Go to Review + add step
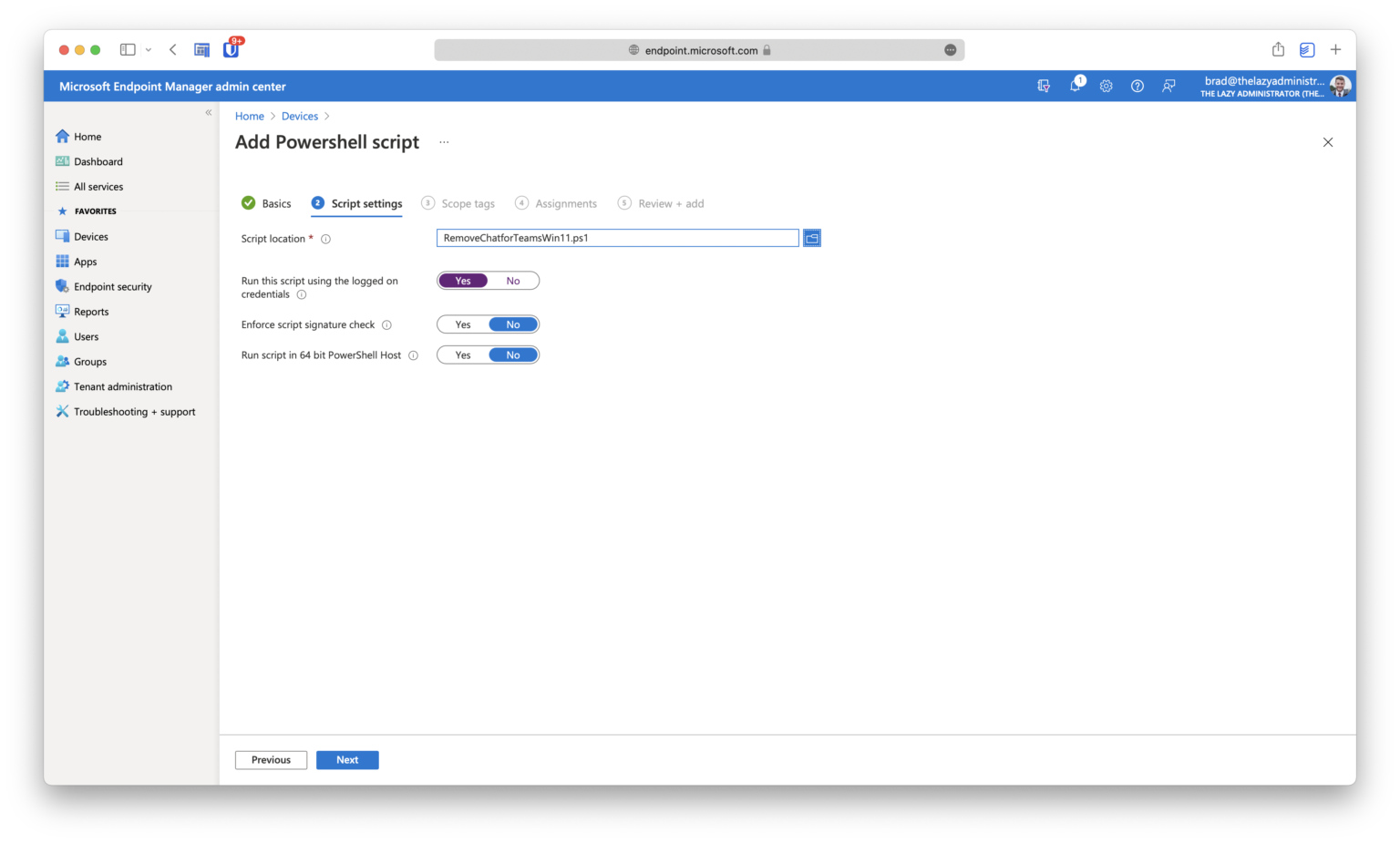Image resolution: width=1400 pixels, height=843 pixels. (661, 203)
